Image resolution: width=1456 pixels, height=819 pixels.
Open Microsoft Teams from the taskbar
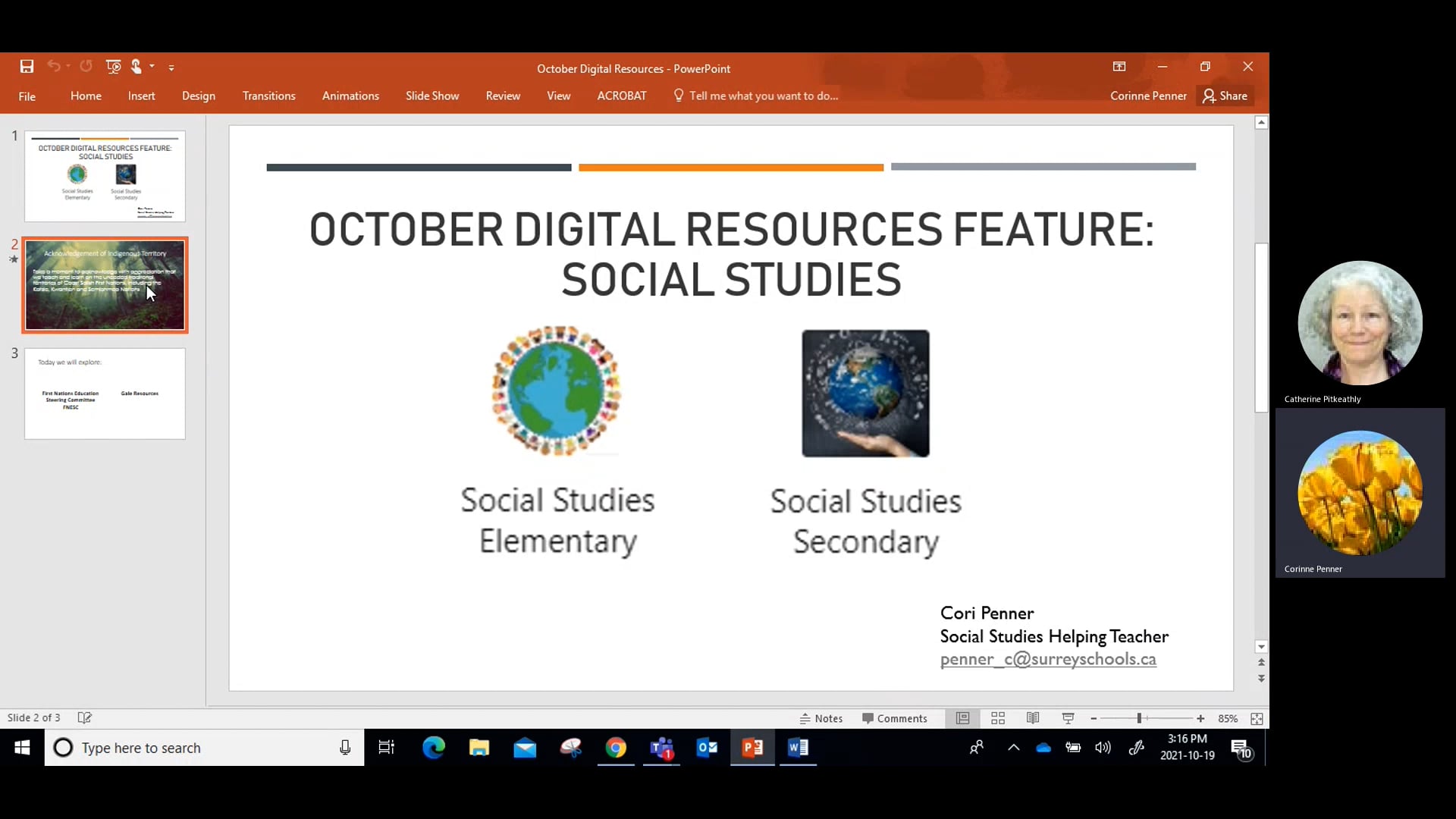click(661, 748)
